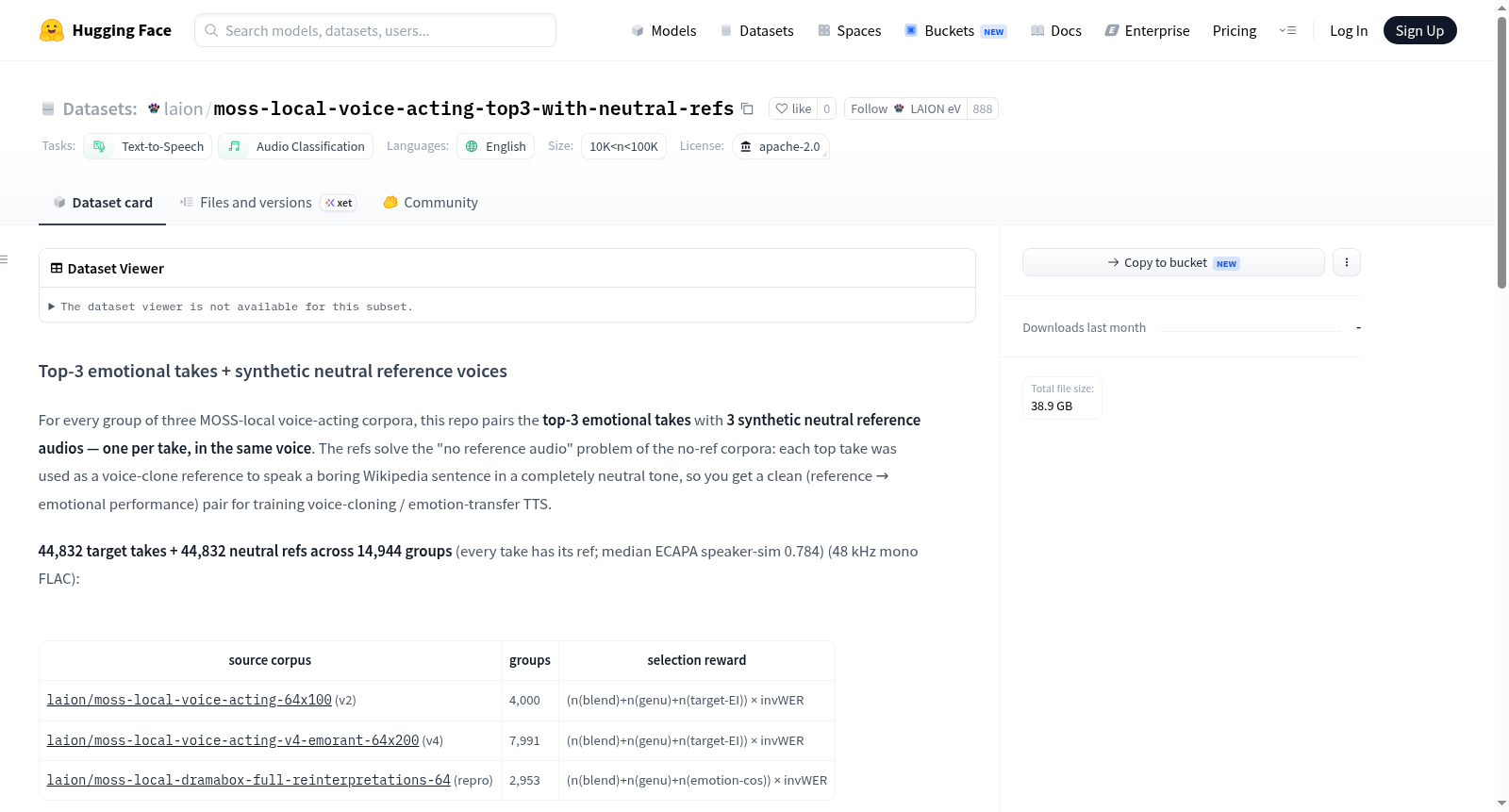
Task: Click the Audio Classification task tag
Action: tap(296, 146)
